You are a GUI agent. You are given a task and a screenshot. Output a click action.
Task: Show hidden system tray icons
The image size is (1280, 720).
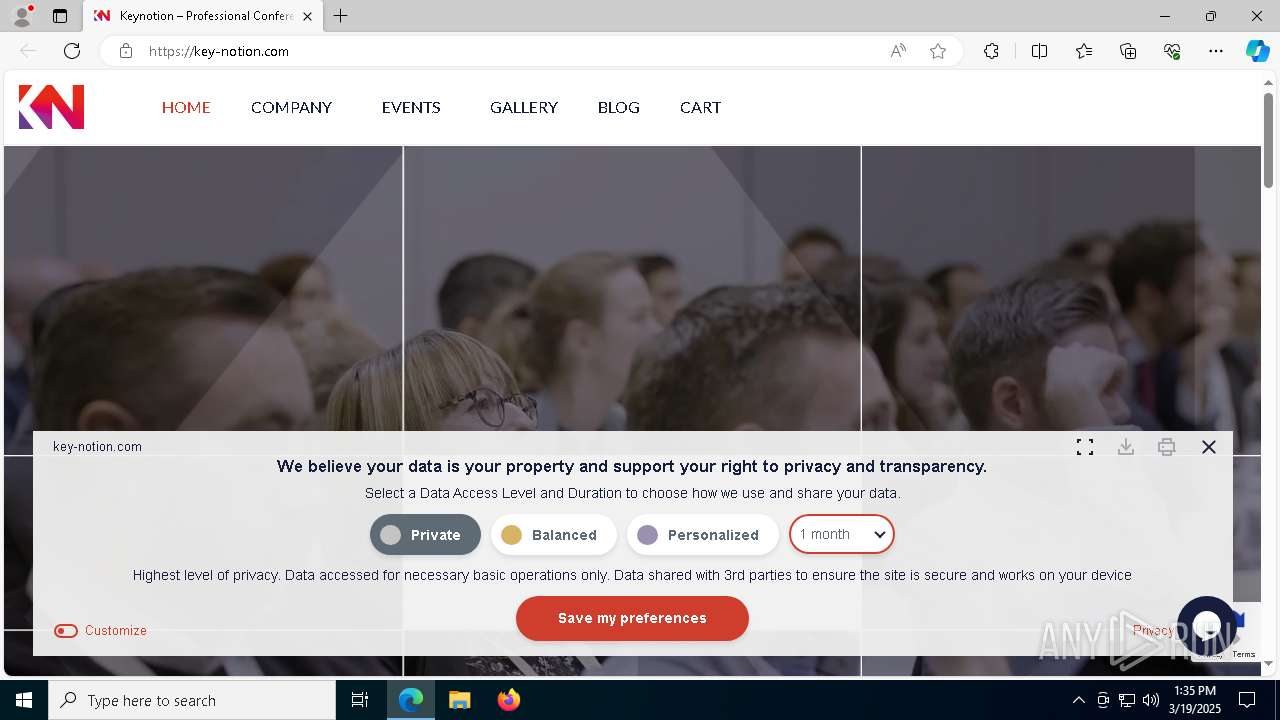click(x=1078, y=700)
